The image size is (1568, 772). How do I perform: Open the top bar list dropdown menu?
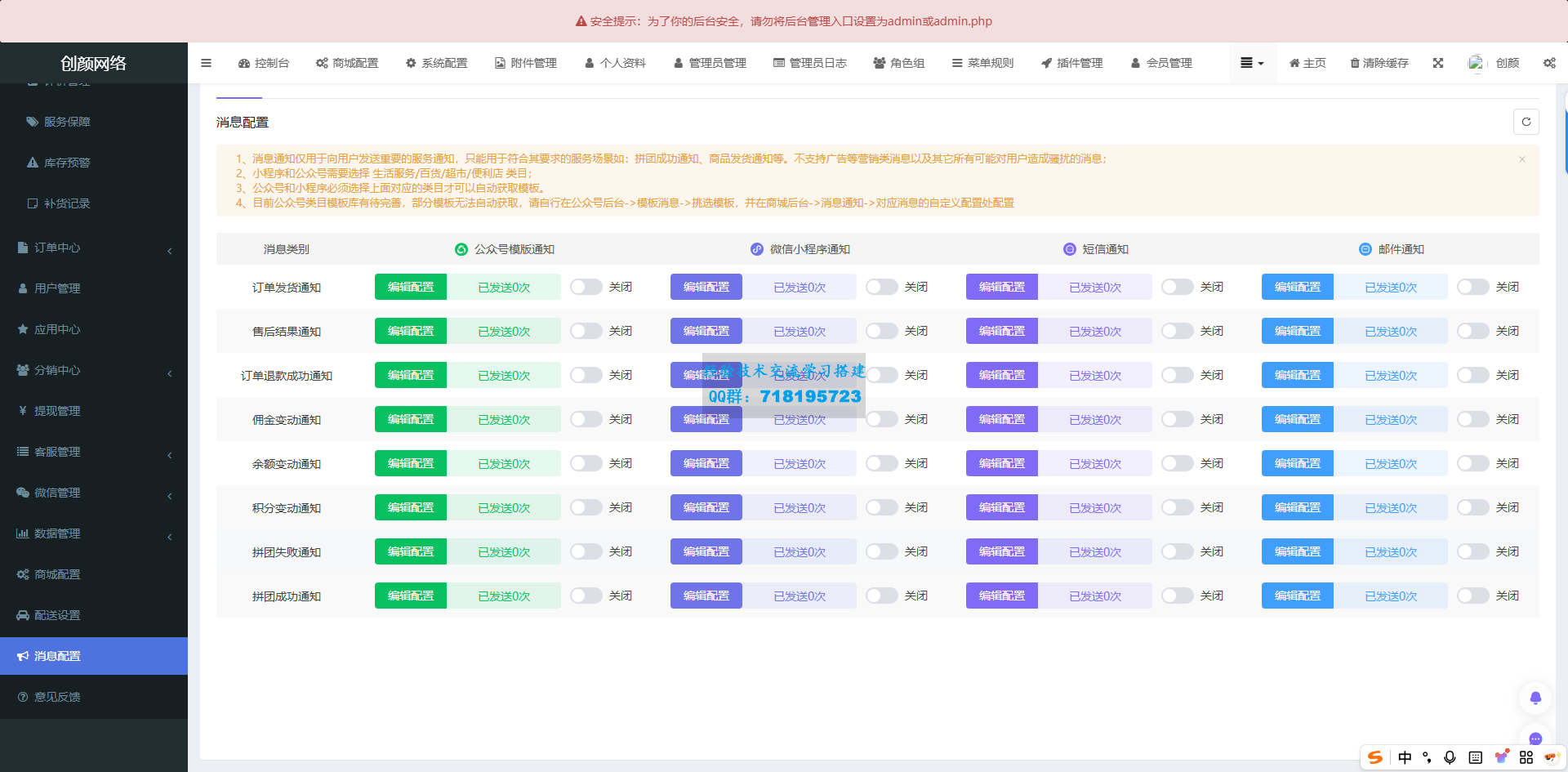(x=1252, y=63)
